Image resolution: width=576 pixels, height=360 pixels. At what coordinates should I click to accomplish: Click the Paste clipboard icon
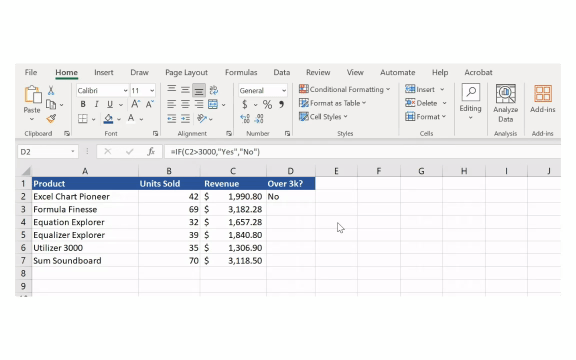tap(32, 95)
